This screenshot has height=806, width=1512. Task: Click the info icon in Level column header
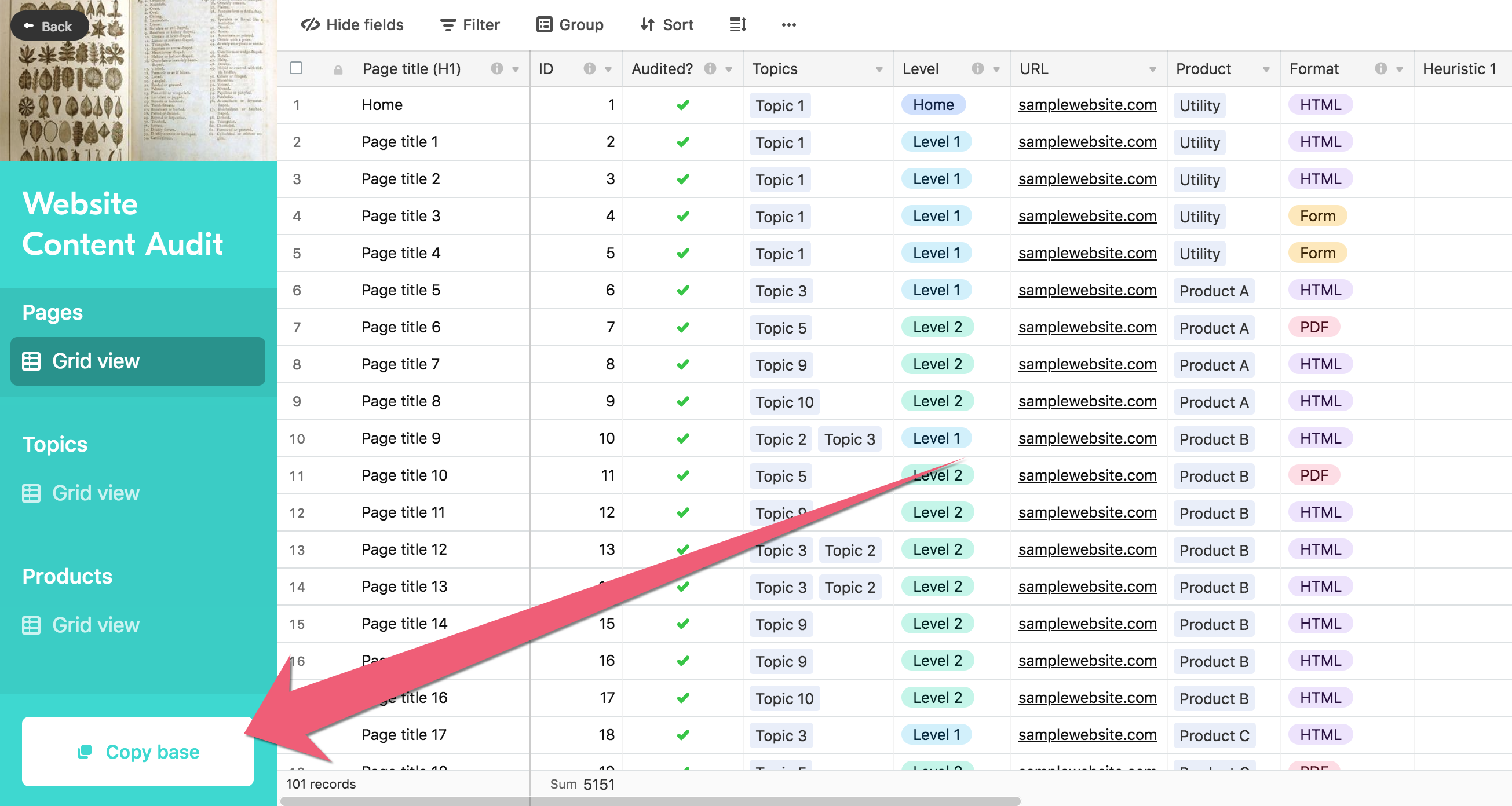pyautogui.click(x=977, y=69)
